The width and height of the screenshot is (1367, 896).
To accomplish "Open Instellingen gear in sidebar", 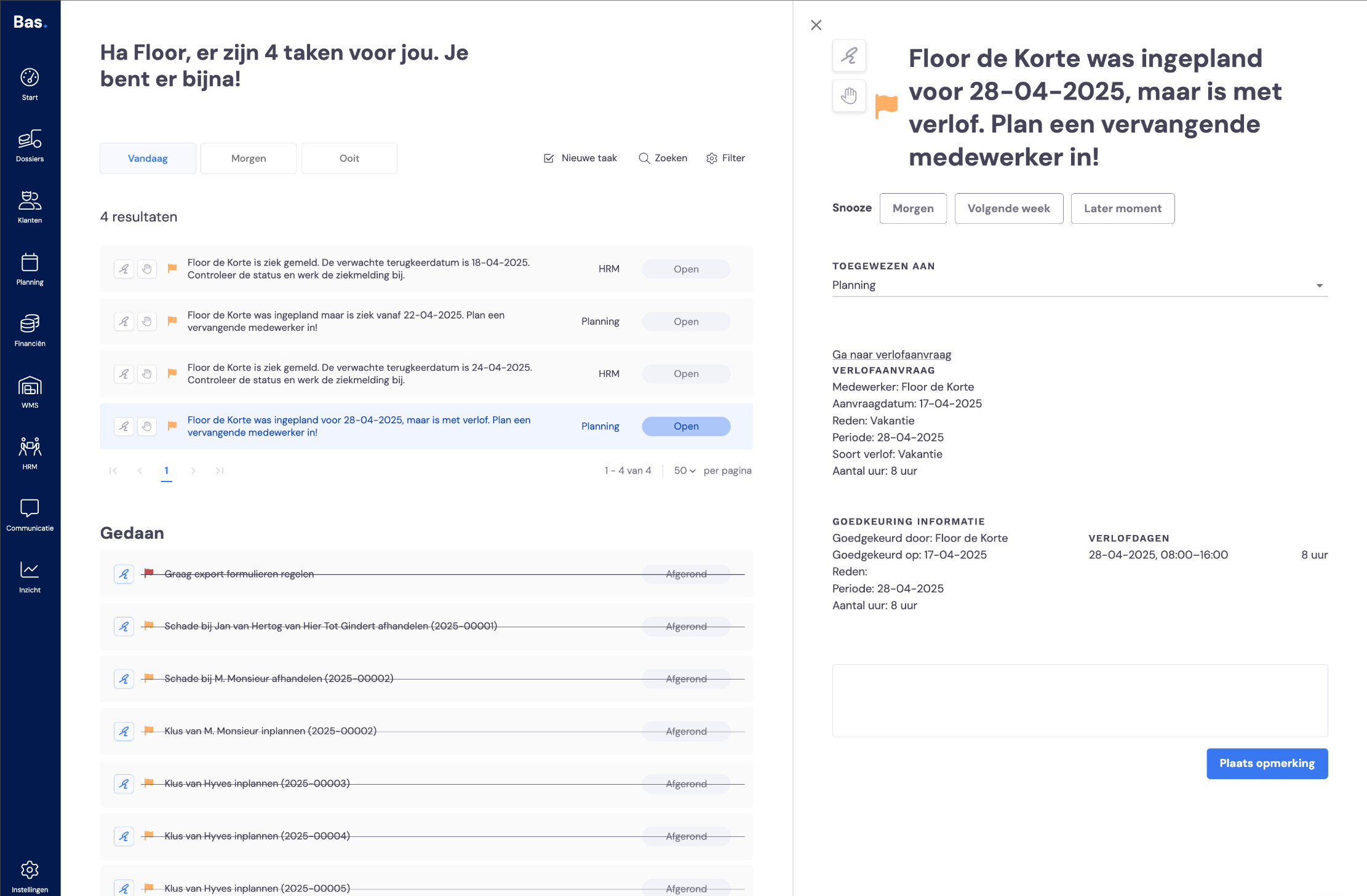I will pos(30,877).
